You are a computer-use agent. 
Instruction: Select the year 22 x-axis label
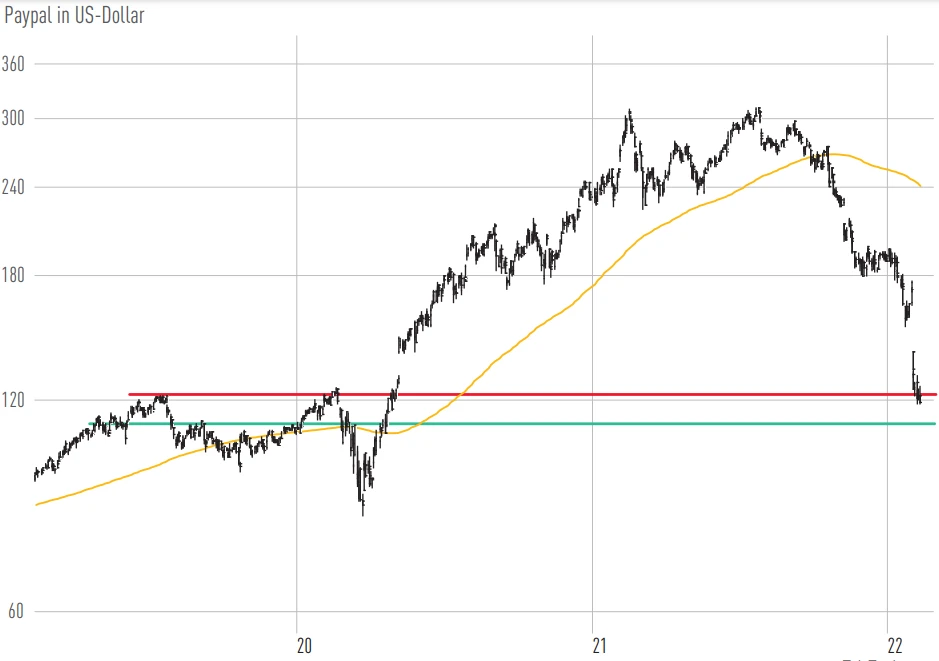[896, 643]
